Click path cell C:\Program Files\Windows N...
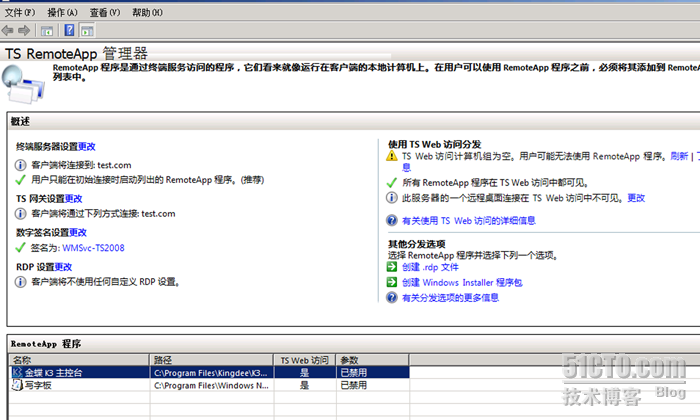Screen dimensions: 700x420 (211, 385)
